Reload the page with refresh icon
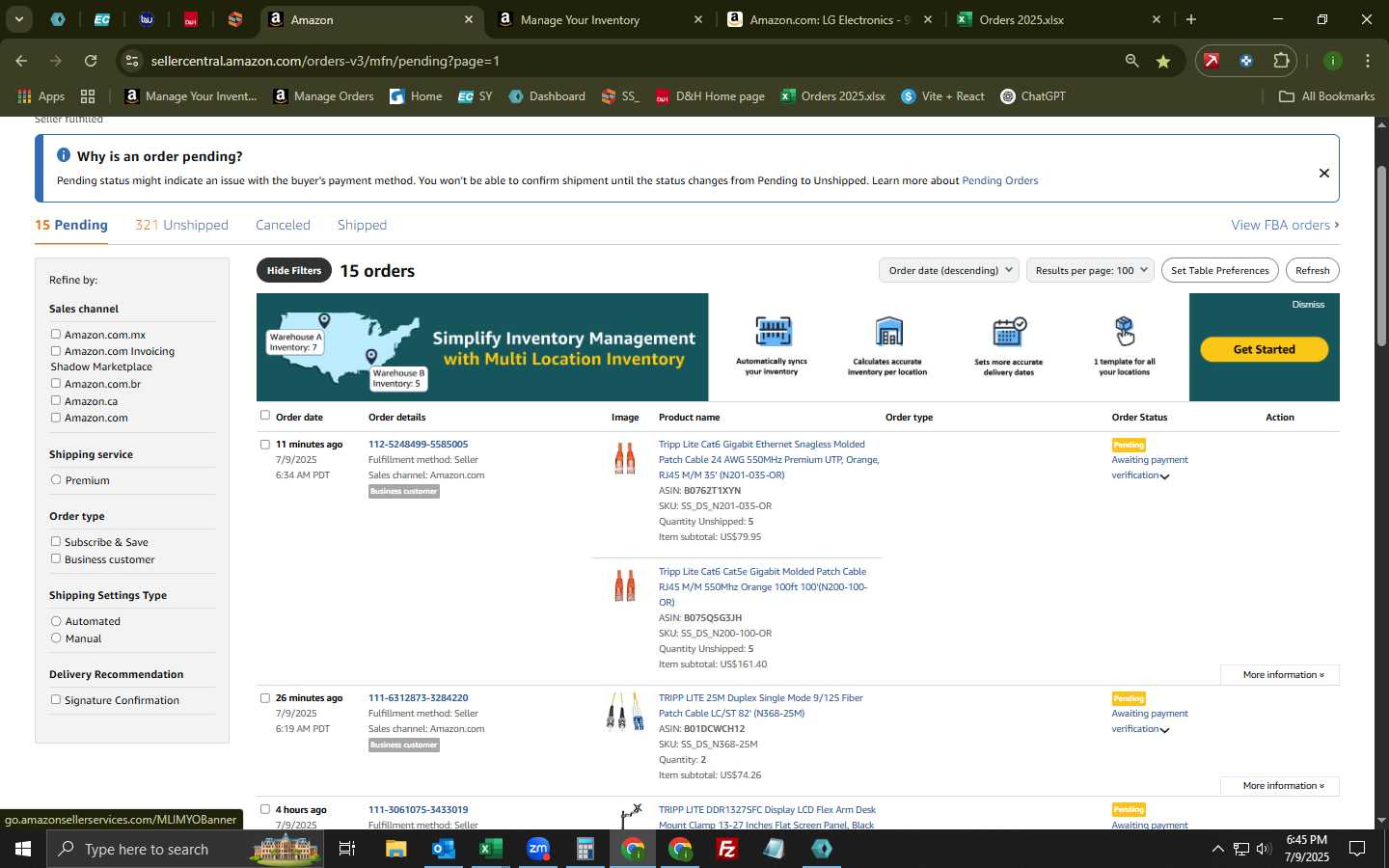The height and width of the screenshot is (868, 1389). (x=91, y=61)
